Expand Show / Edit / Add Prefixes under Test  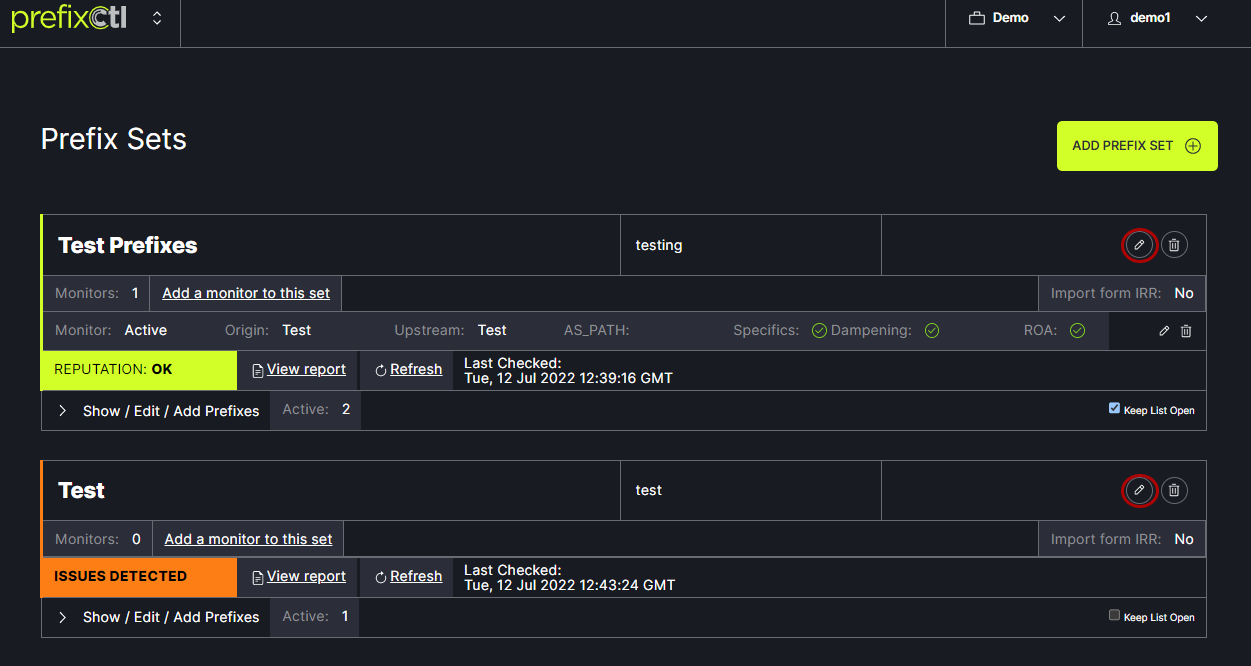[160, 617]
